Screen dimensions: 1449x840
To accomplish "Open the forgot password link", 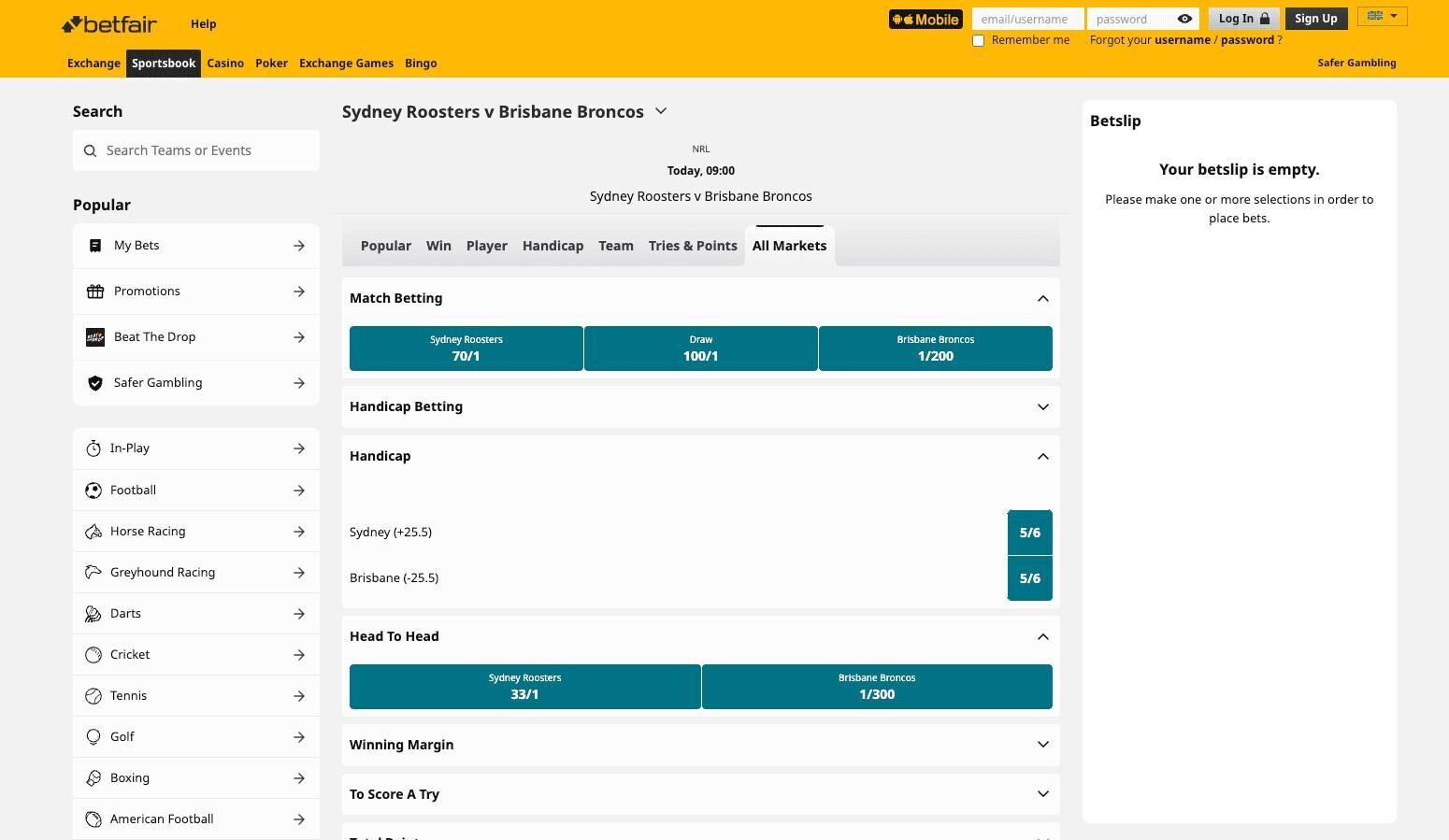I will [1247, 40].
